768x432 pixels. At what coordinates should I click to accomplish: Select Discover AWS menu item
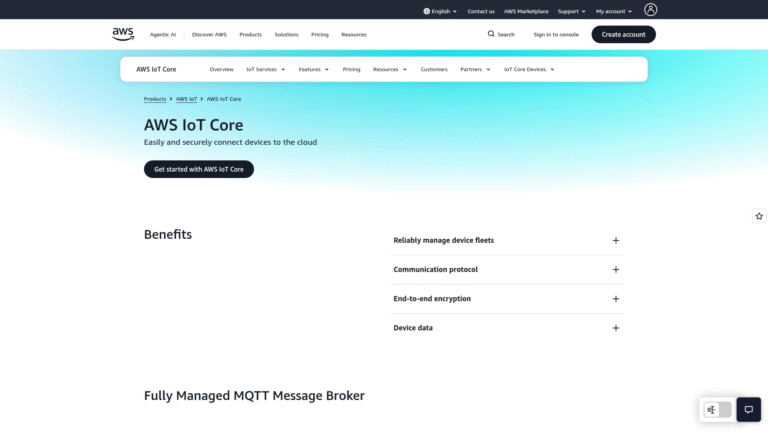209,35
